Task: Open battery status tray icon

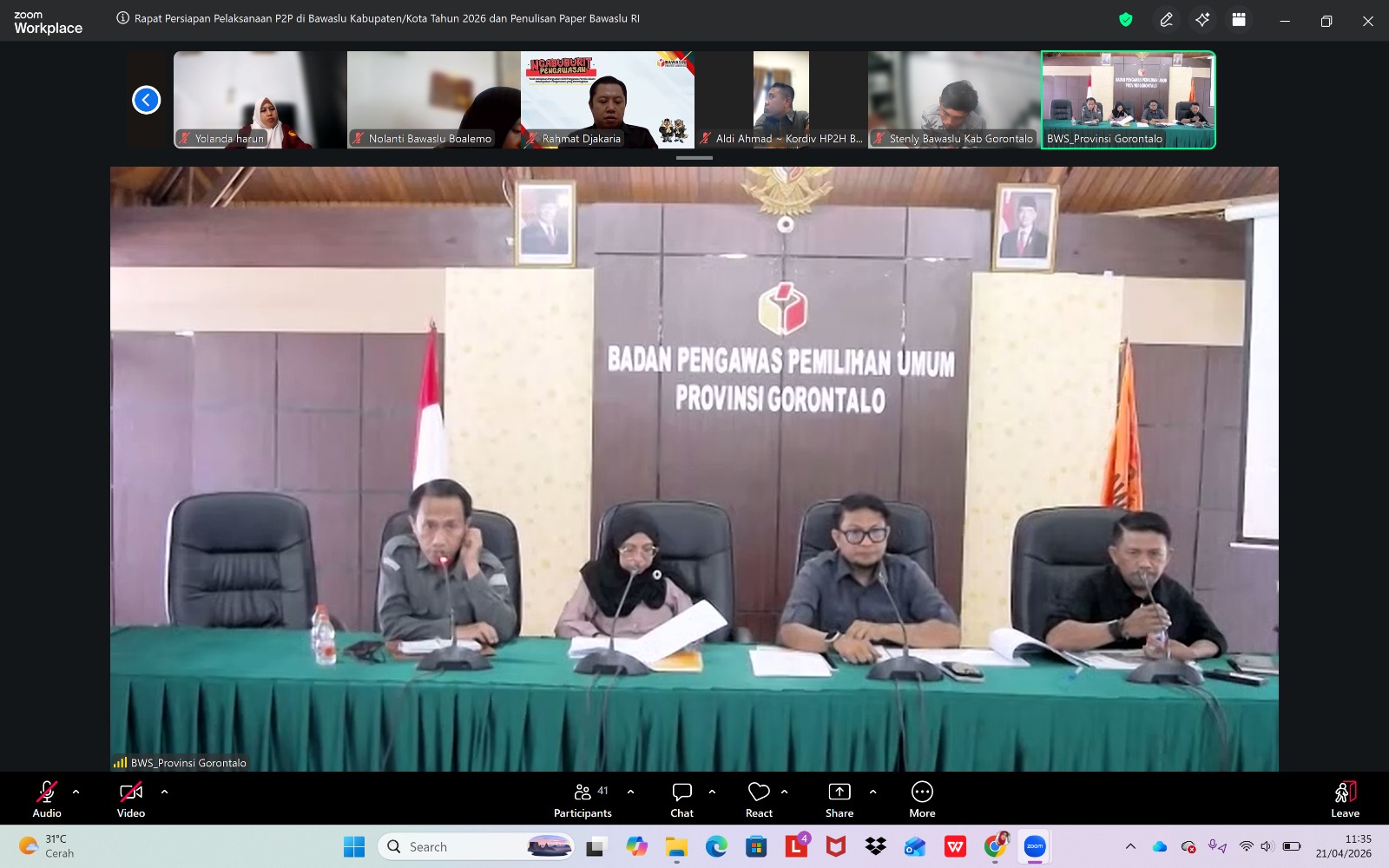Action: tap(1292, 846)
